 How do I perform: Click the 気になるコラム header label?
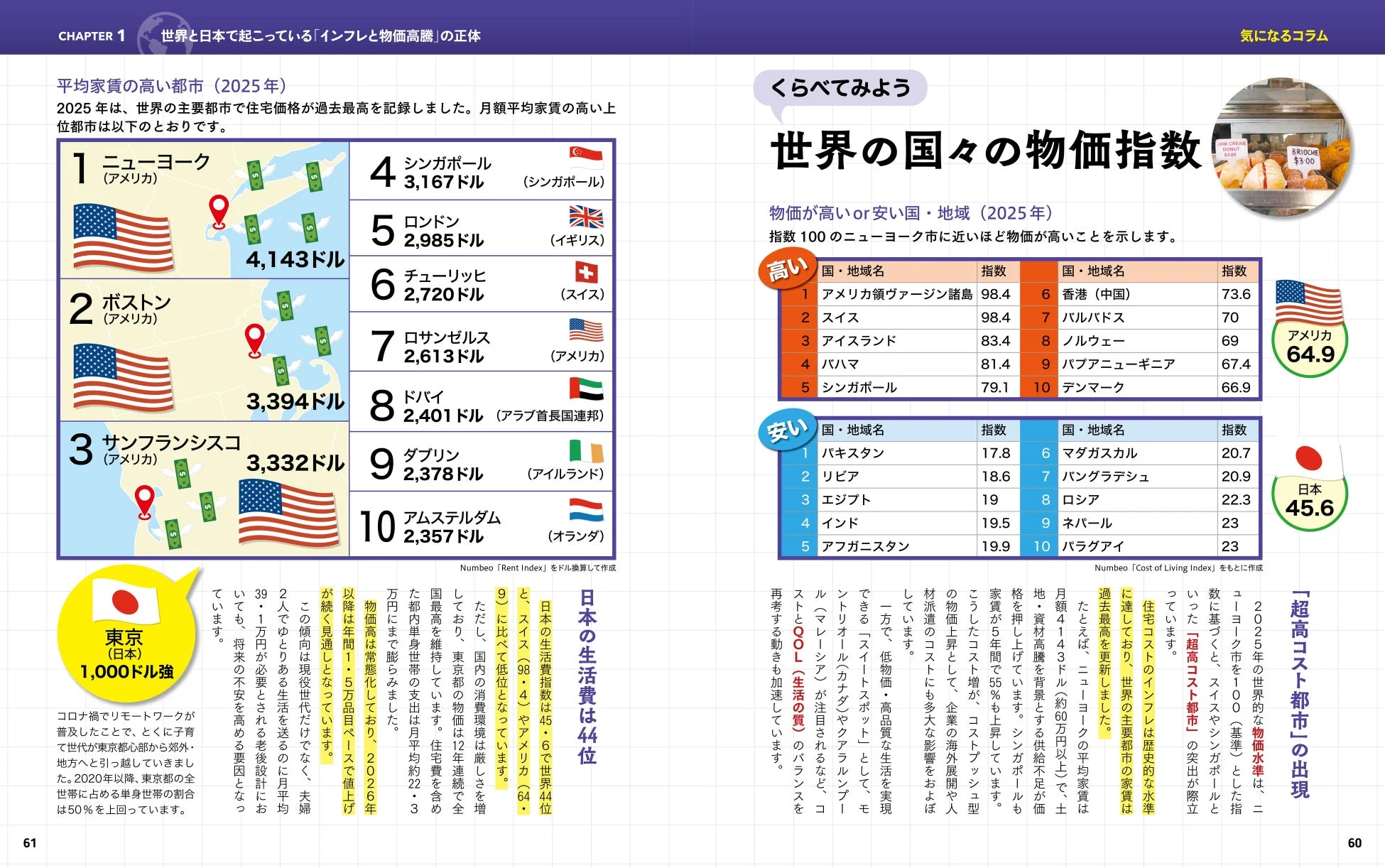[1284, 36]
